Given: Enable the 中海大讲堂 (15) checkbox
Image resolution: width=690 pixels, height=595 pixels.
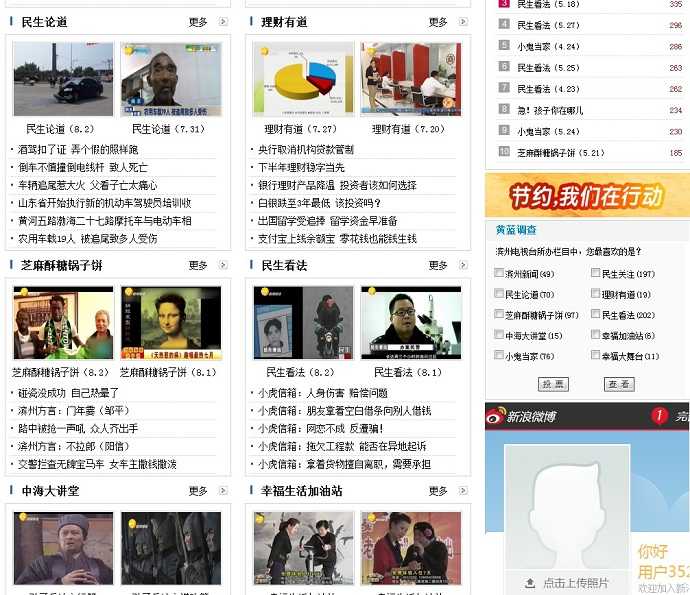Looking at the screenshot, I should pyautogui.click(x=499, y=334).
